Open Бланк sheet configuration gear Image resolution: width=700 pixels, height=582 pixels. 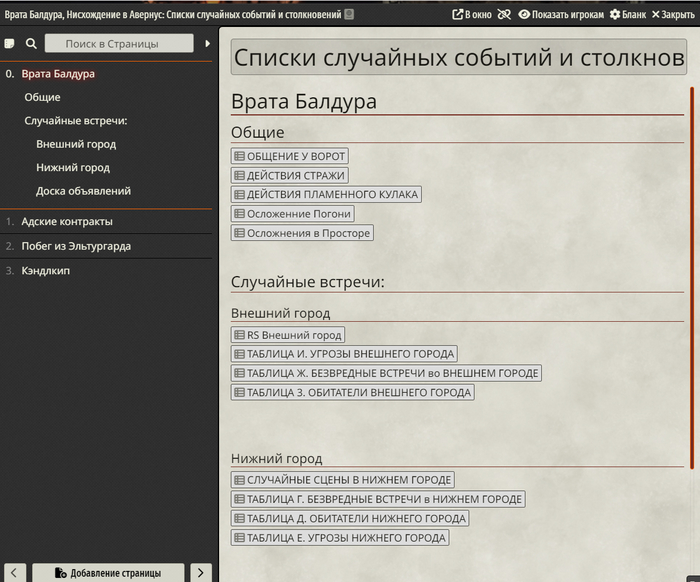[627, 15]
